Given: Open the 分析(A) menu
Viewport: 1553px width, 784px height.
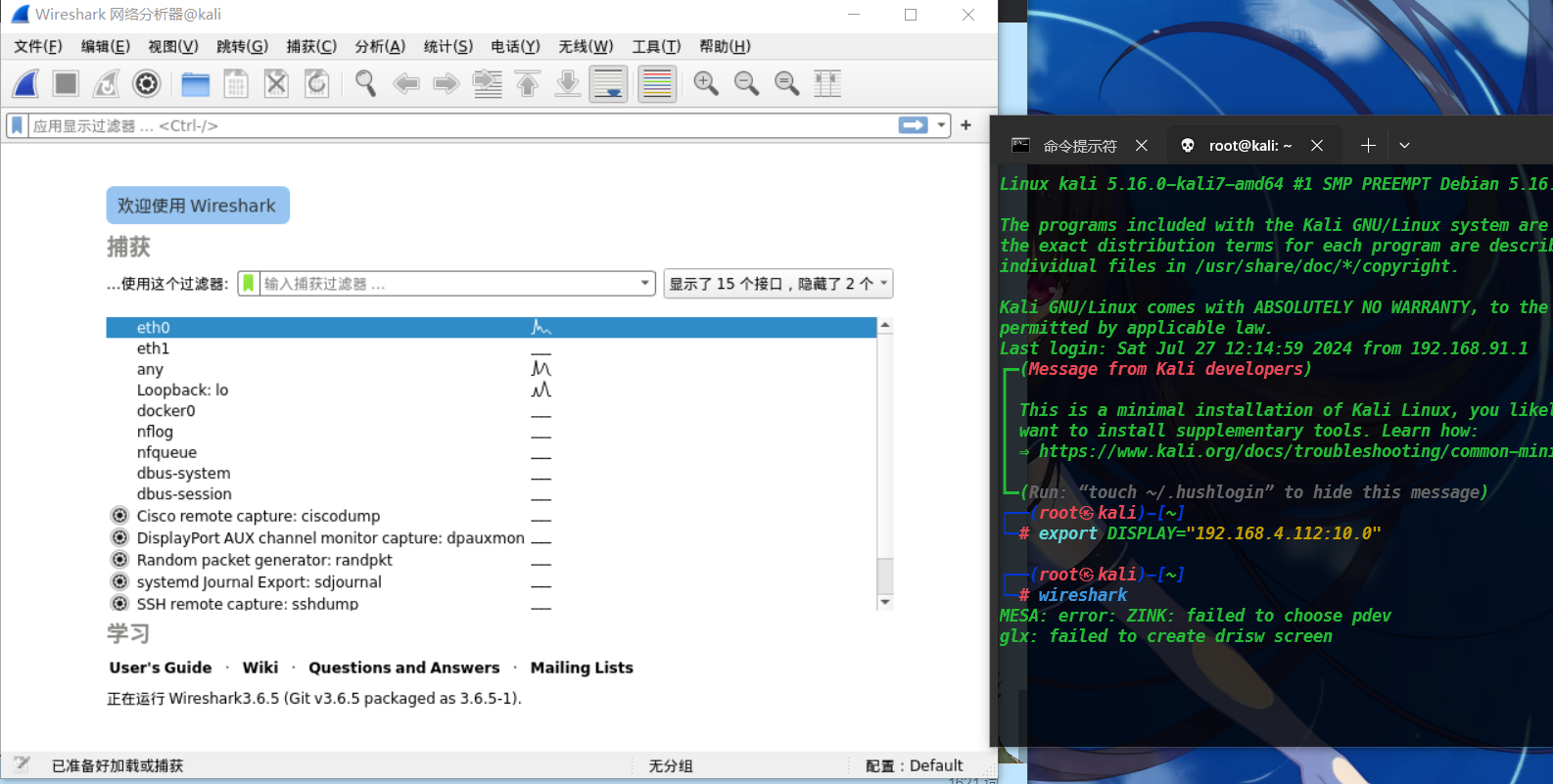Looking at the screenshot, I should pos(380,46).
